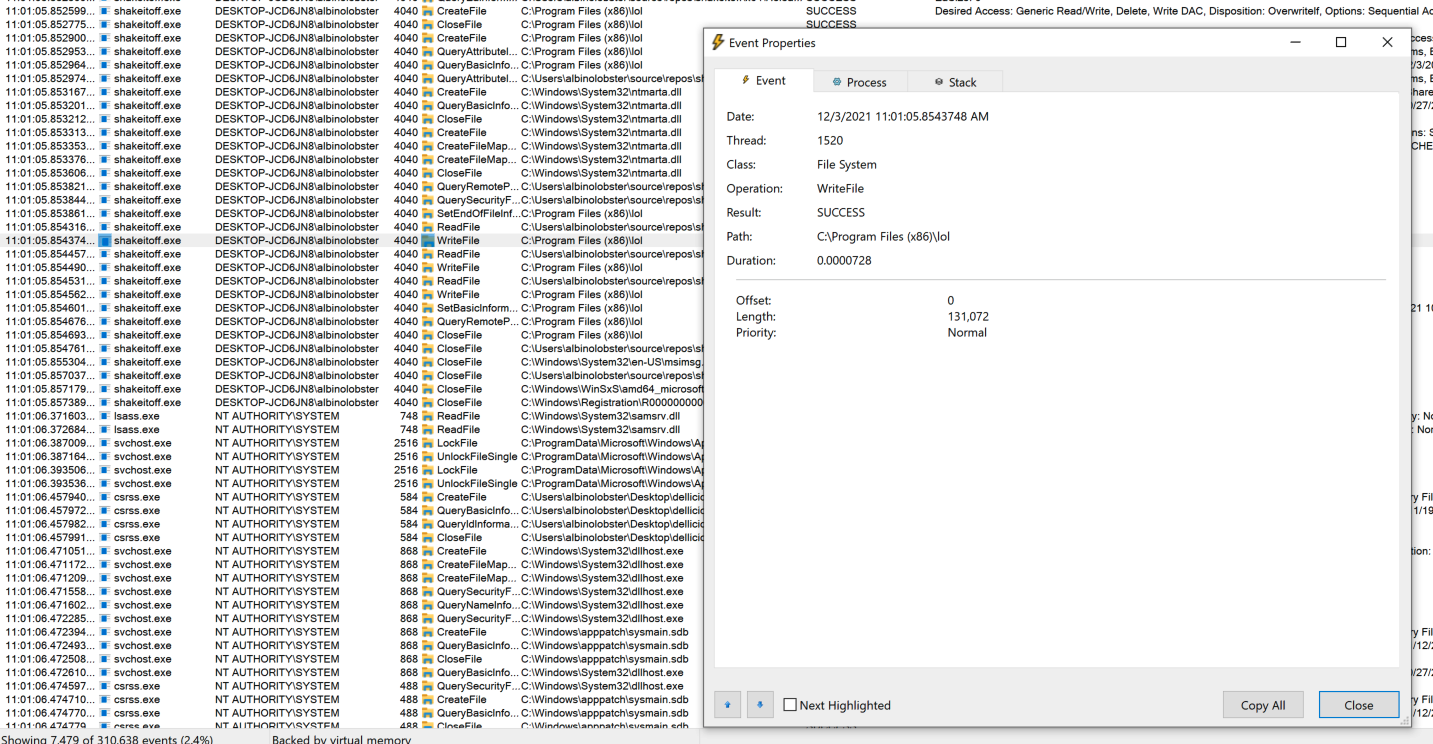This screenshot has height=744, width=1433.
Task: Click the svchost.exe icon in the 11:01:06.387009 row
Action: pos(104,443)
